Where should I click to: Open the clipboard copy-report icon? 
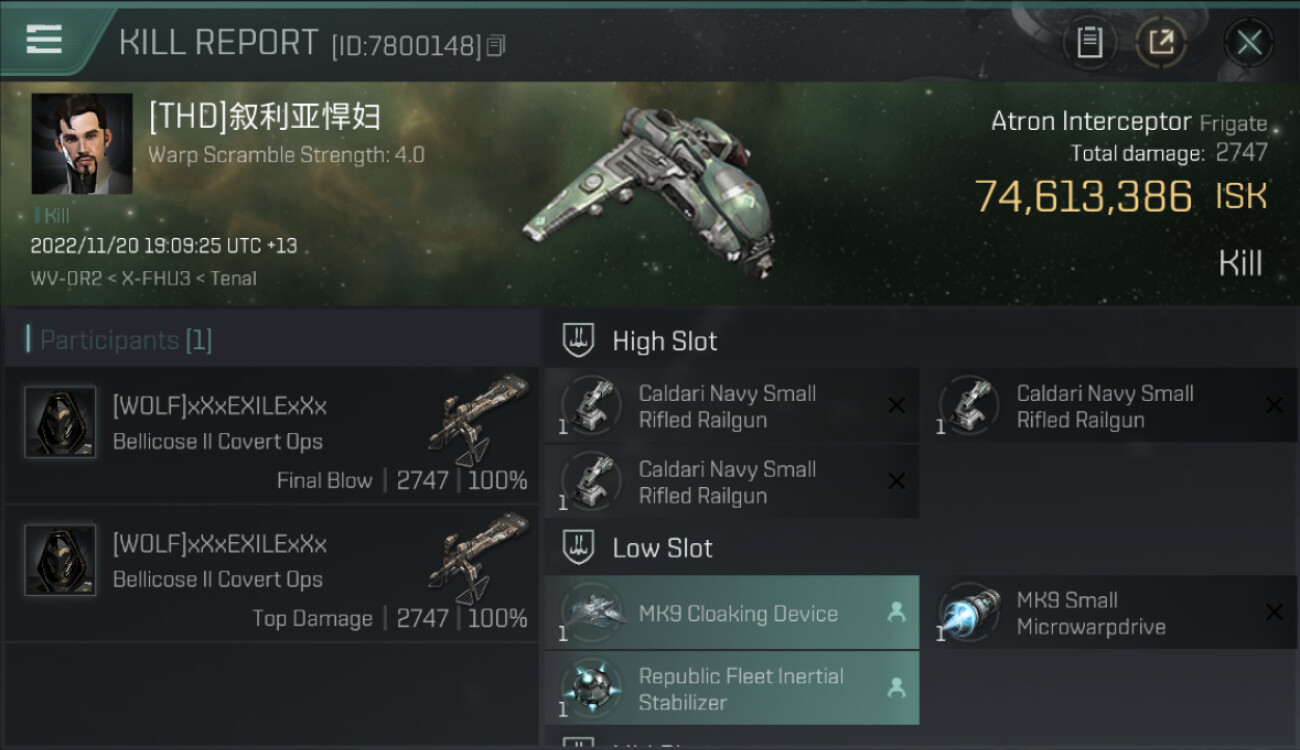[1089, 42]
